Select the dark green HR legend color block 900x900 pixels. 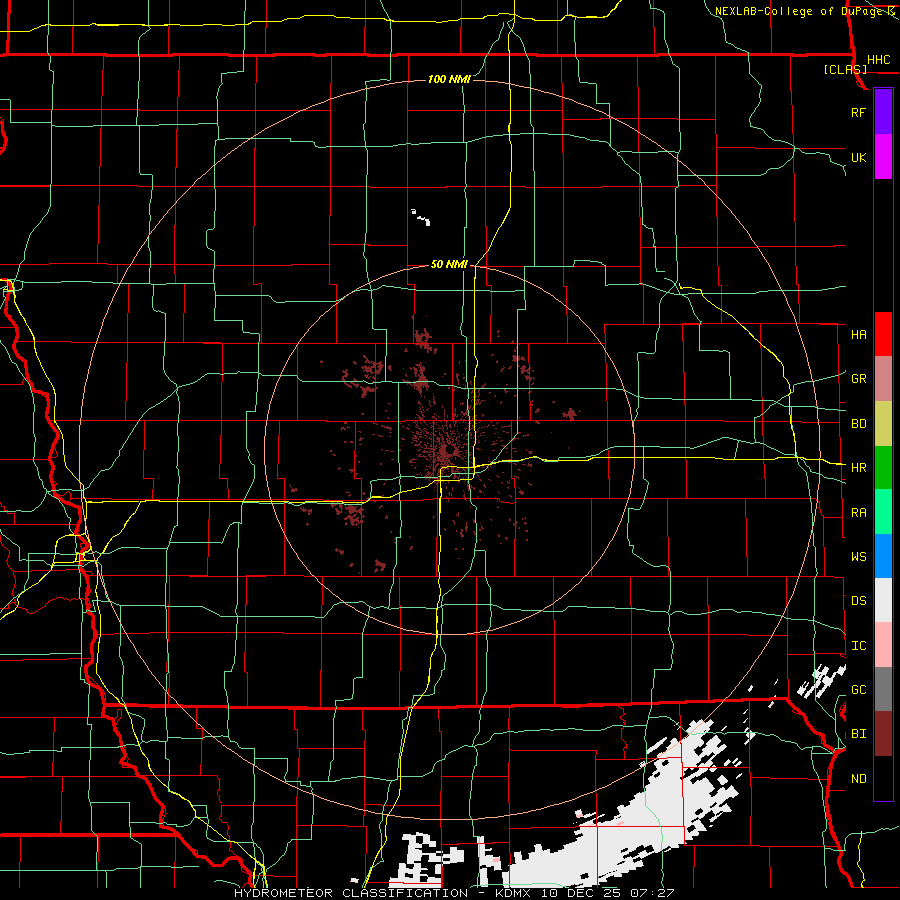(883, 468)
